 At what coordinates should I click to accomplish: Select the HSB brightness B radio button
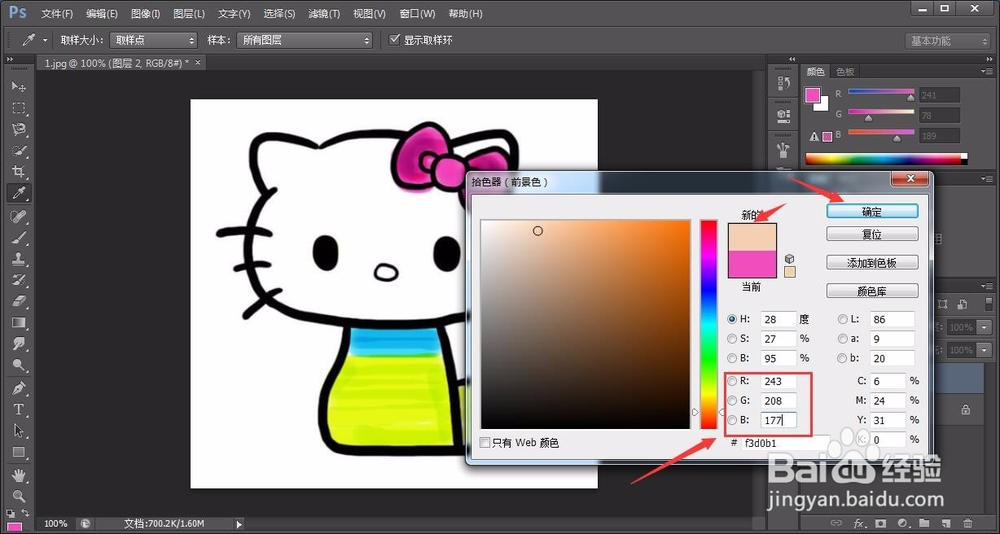coord(732,358)
